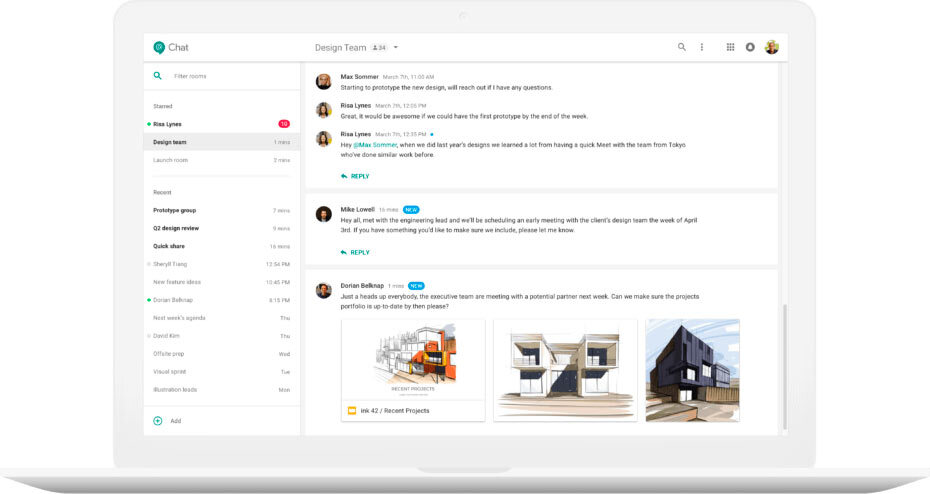Click the reply arrow under Risa Lynes' message
930x494 pixels.
(344, 176)
